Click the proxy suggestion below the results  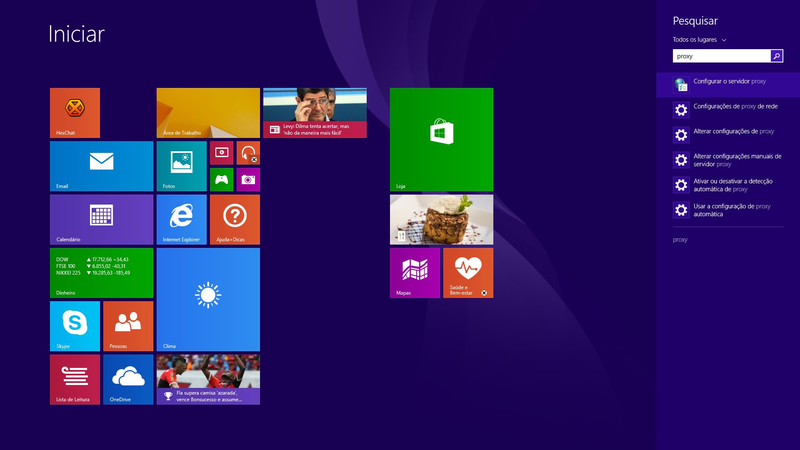point(680,240)
